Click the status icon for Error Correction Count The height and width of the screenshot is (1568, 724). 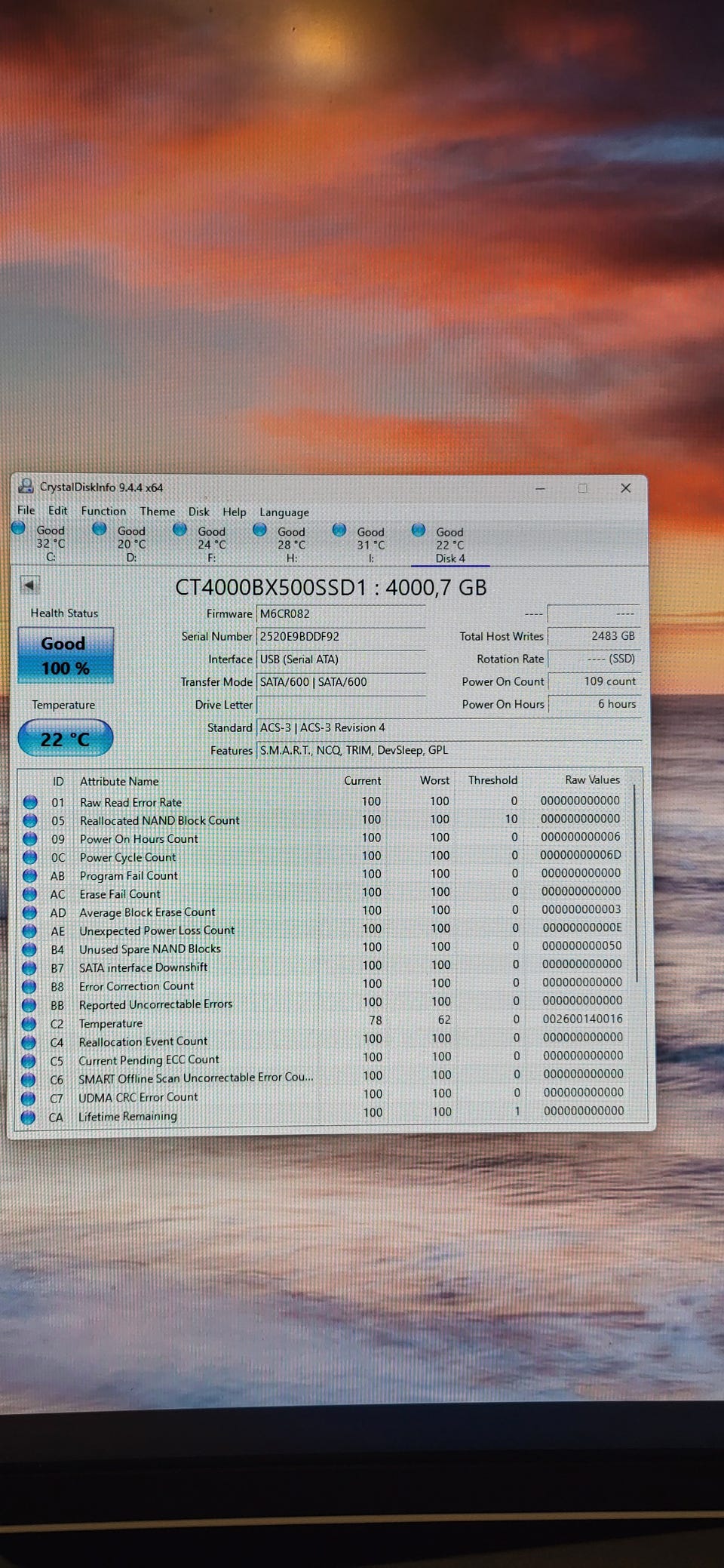[x=29, y=986]
